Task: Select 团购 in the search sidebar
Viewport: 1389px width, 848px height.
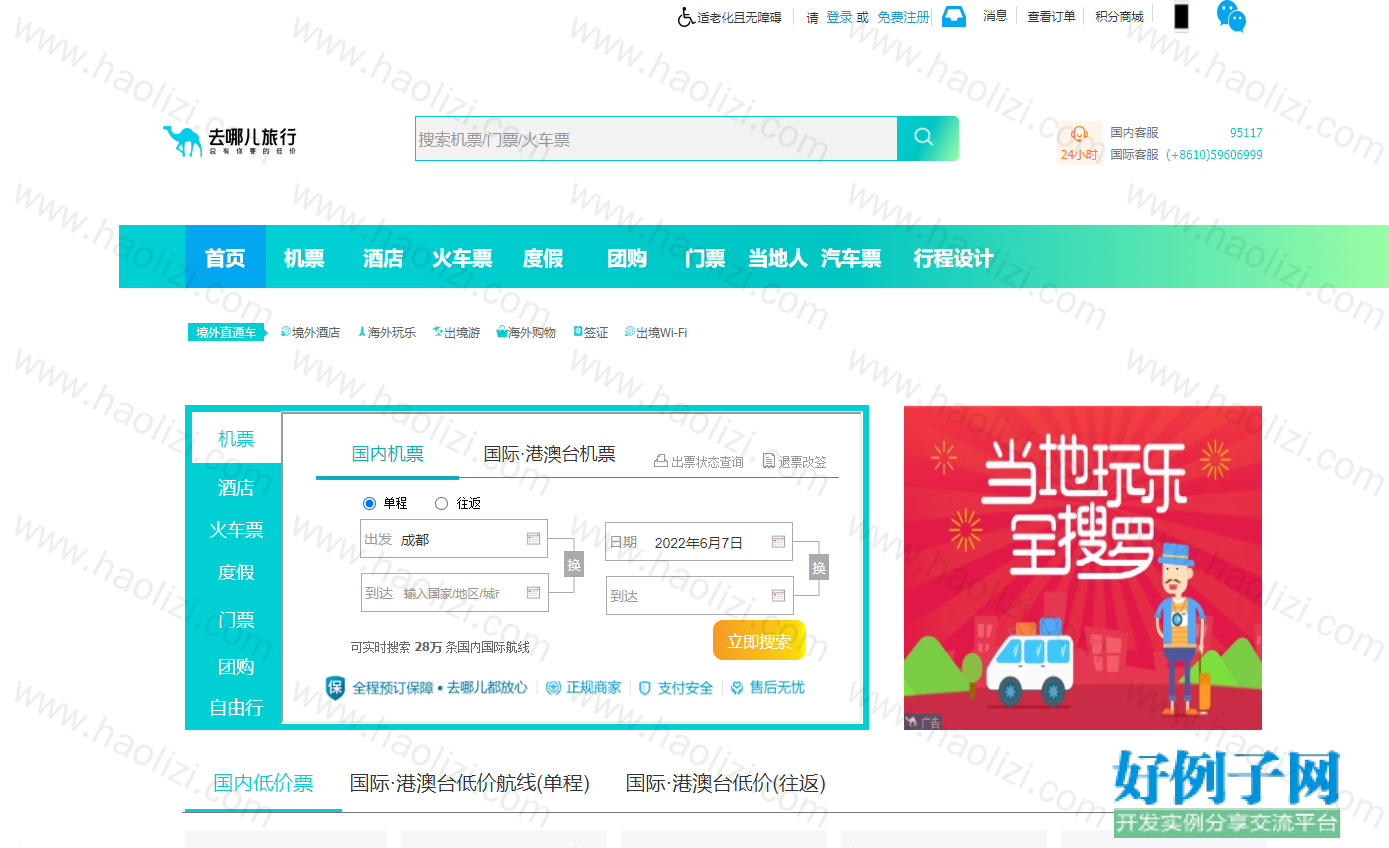Action: point(237,666)
